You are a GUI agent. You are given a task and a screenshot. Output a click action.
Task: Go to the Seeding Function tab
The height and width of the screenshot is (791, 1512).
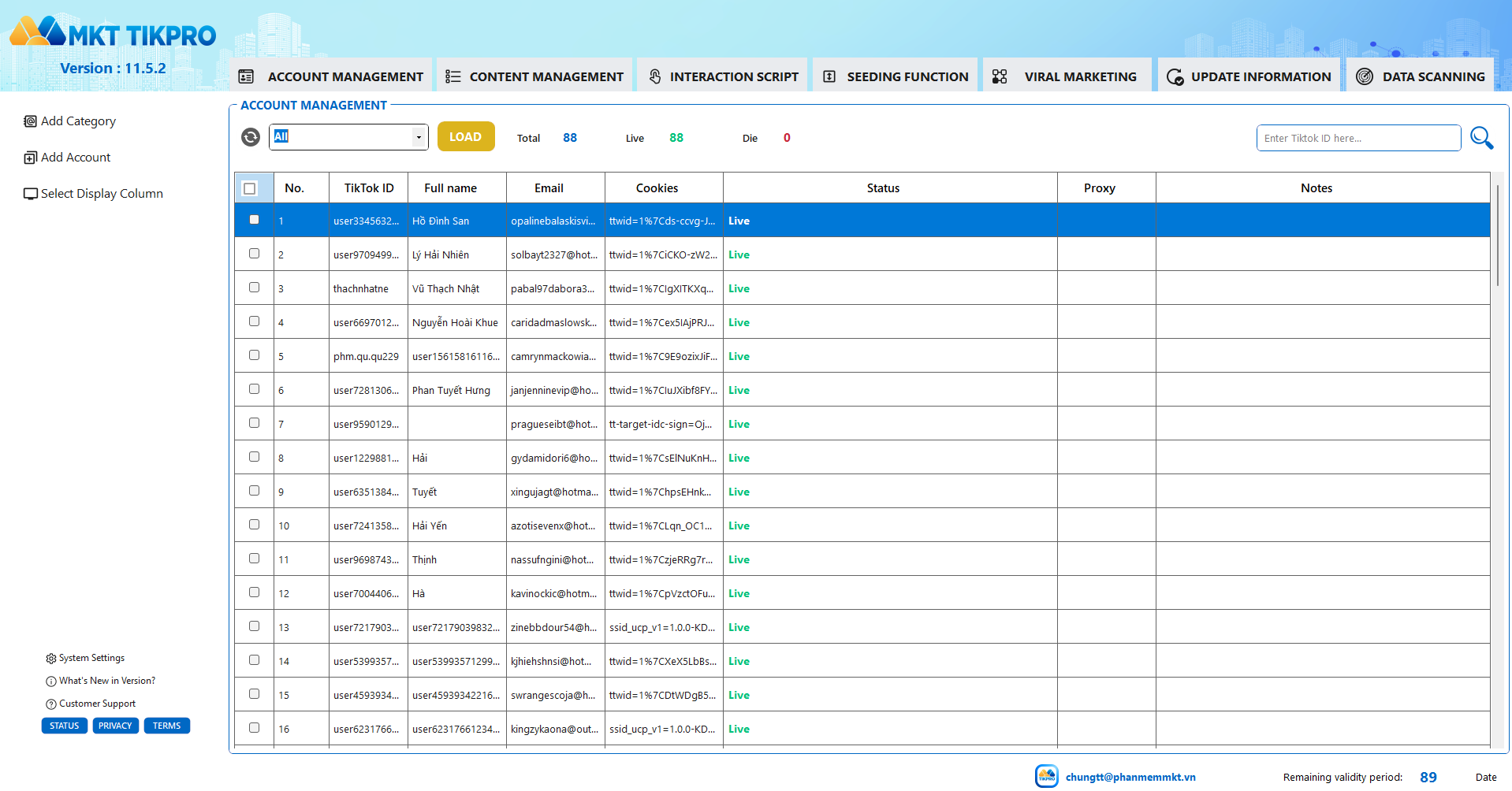896,76
